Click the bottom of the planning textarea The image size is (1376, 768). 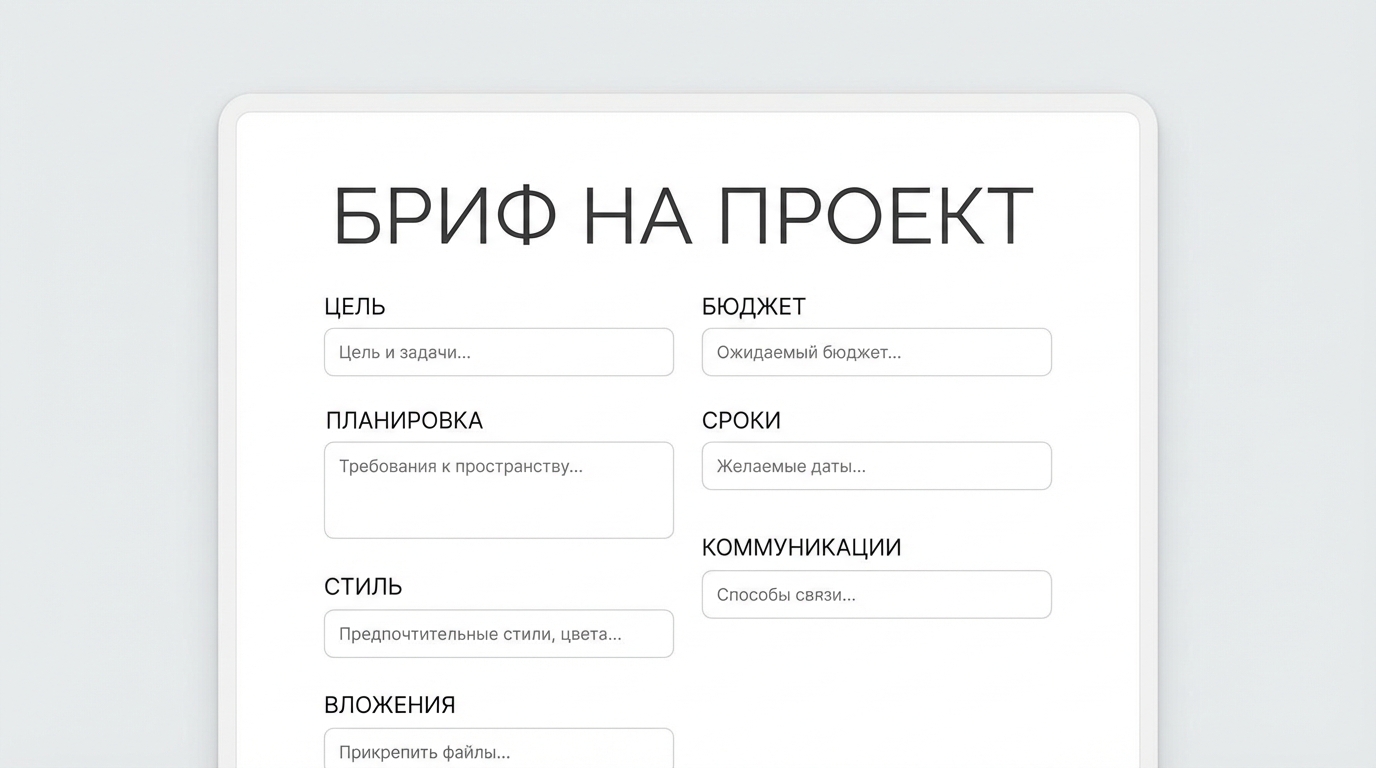point(498,527)
